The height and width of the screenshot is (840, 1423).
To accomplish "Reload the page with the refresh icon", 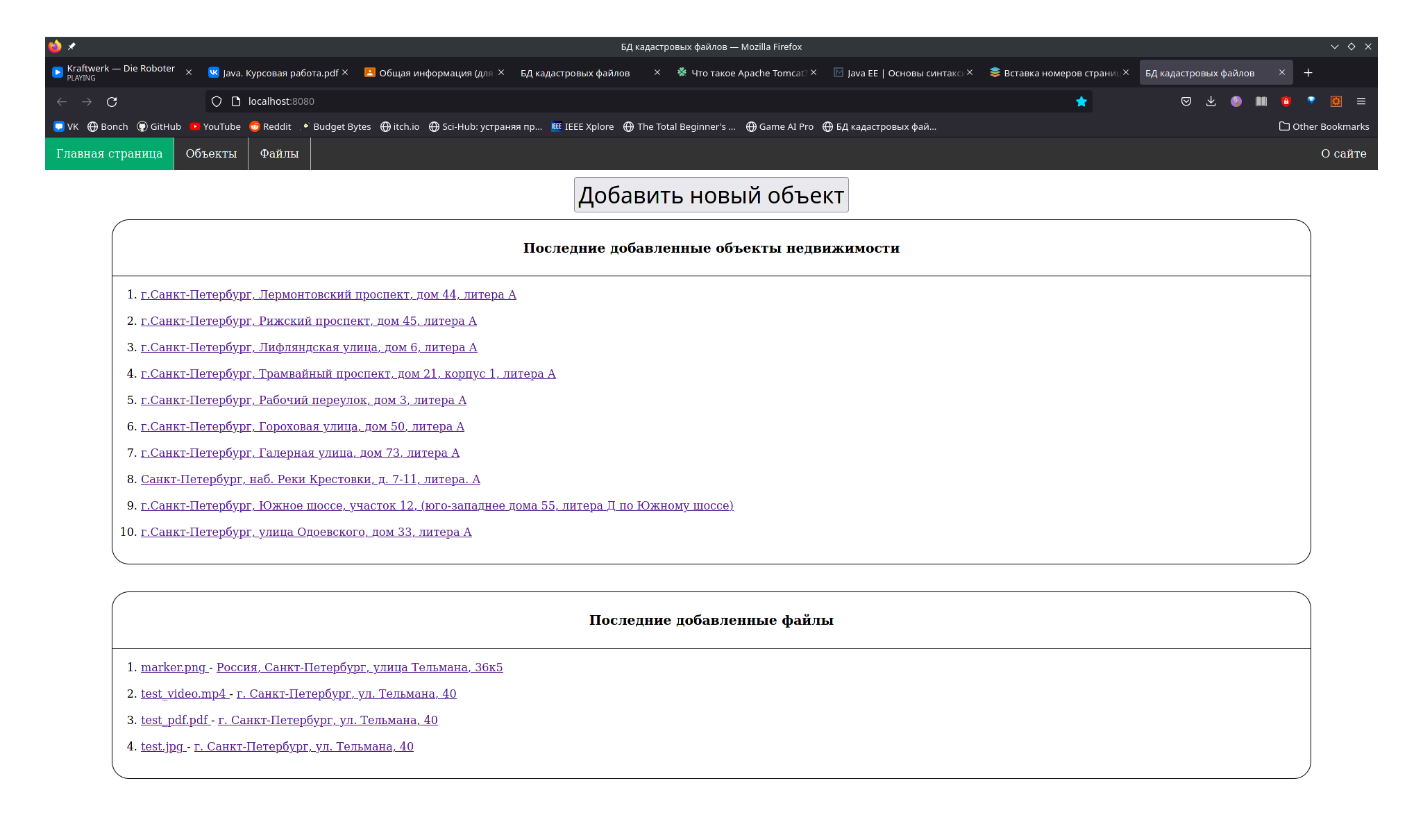I will (x=112, y=101).
